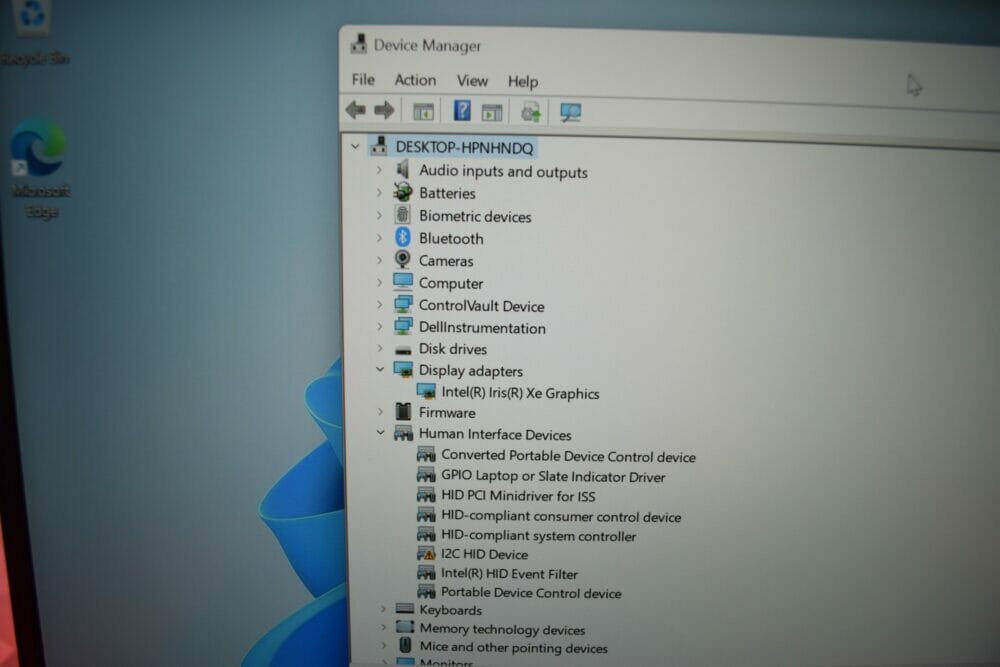Click the ControlVault Device icon
The height and width of the screenshot is (667, 1000).
[x=402, y=304]
